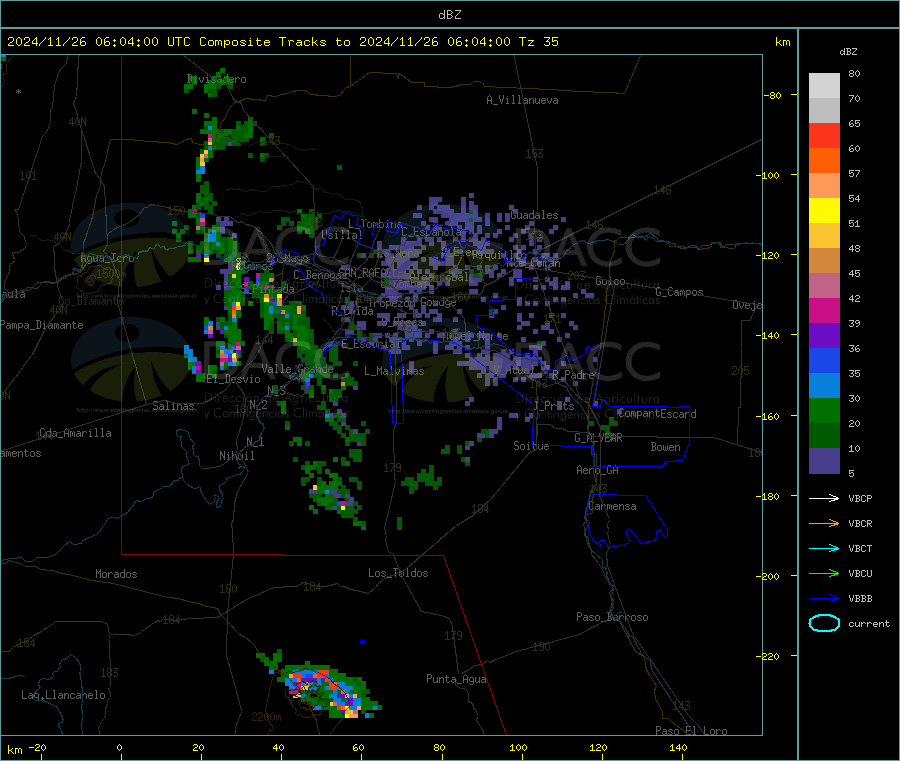Click the 'Carmensa' map label
The image size is (900, 761).
612,507
